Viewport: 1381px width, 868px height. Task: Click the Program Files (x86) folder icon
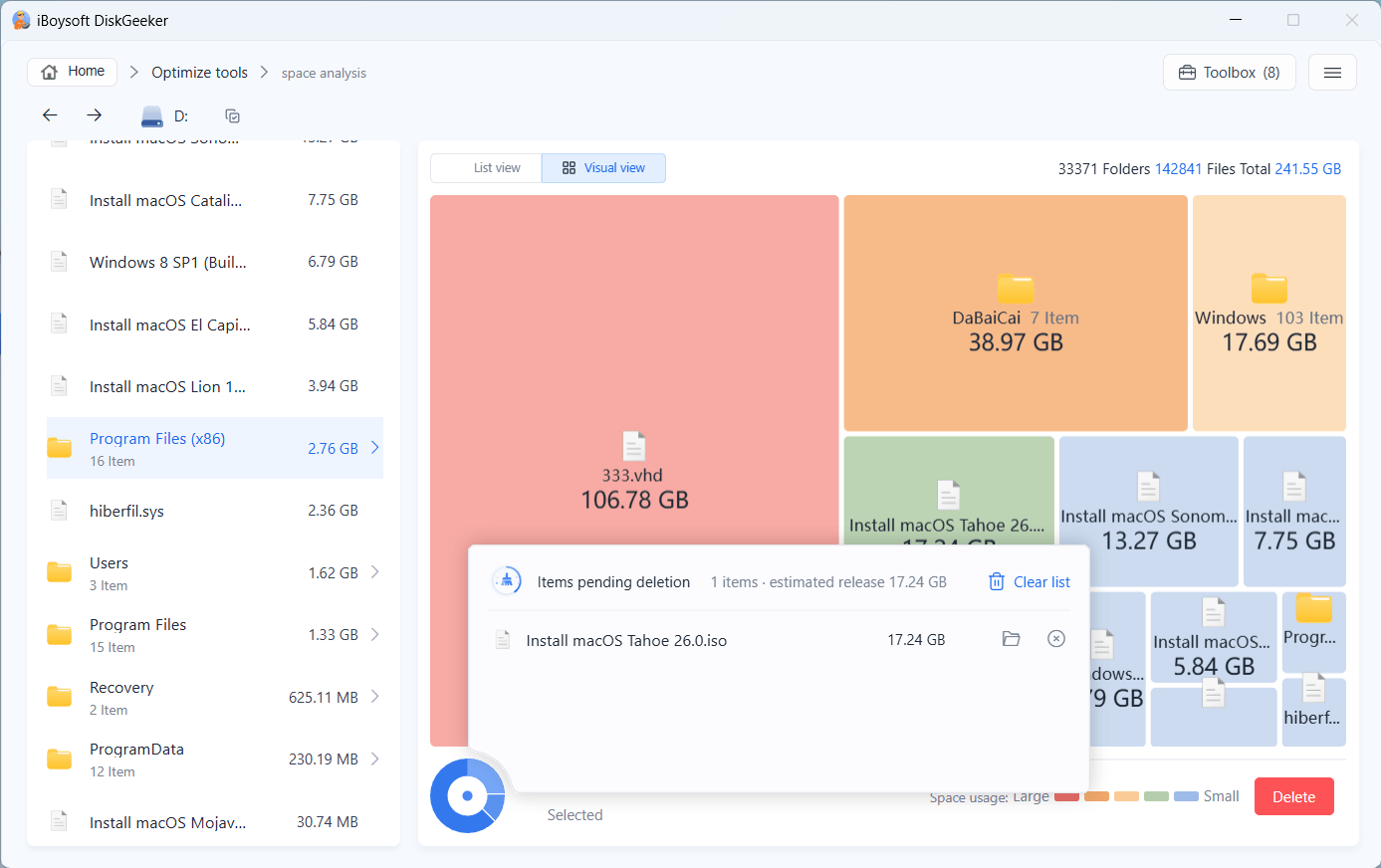click(59, 448)
